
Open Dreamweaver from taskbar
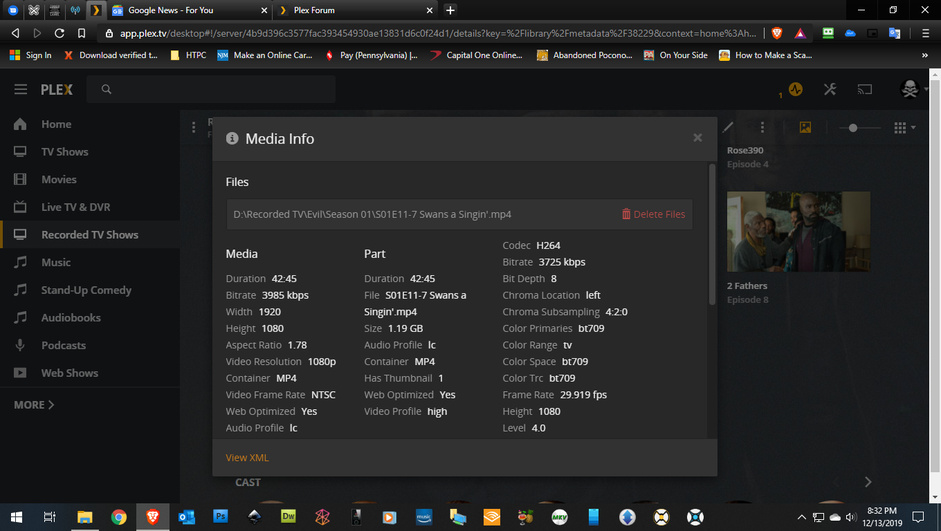[288, 517]
